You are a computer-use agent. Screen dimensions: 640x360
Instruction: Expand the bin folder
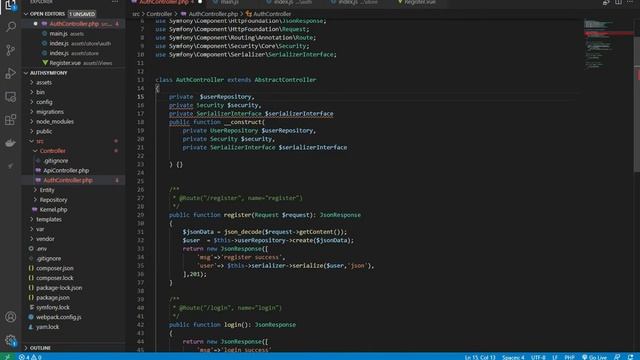pos(74,92)
